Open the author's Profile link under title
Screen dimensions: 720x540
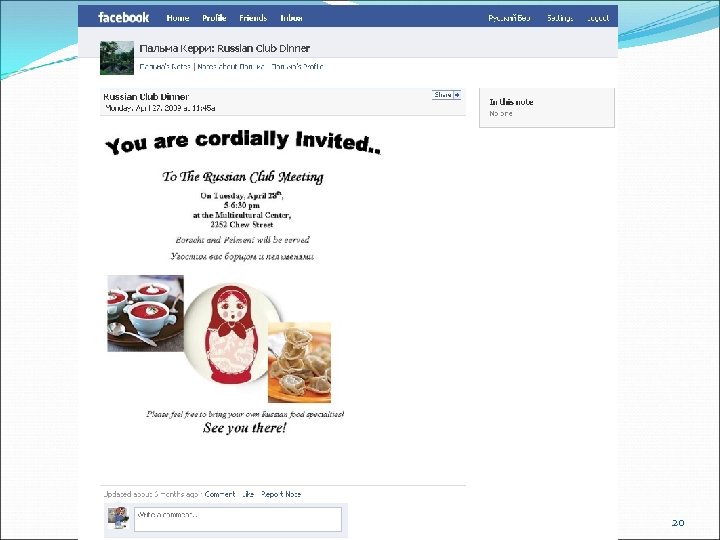298,67
